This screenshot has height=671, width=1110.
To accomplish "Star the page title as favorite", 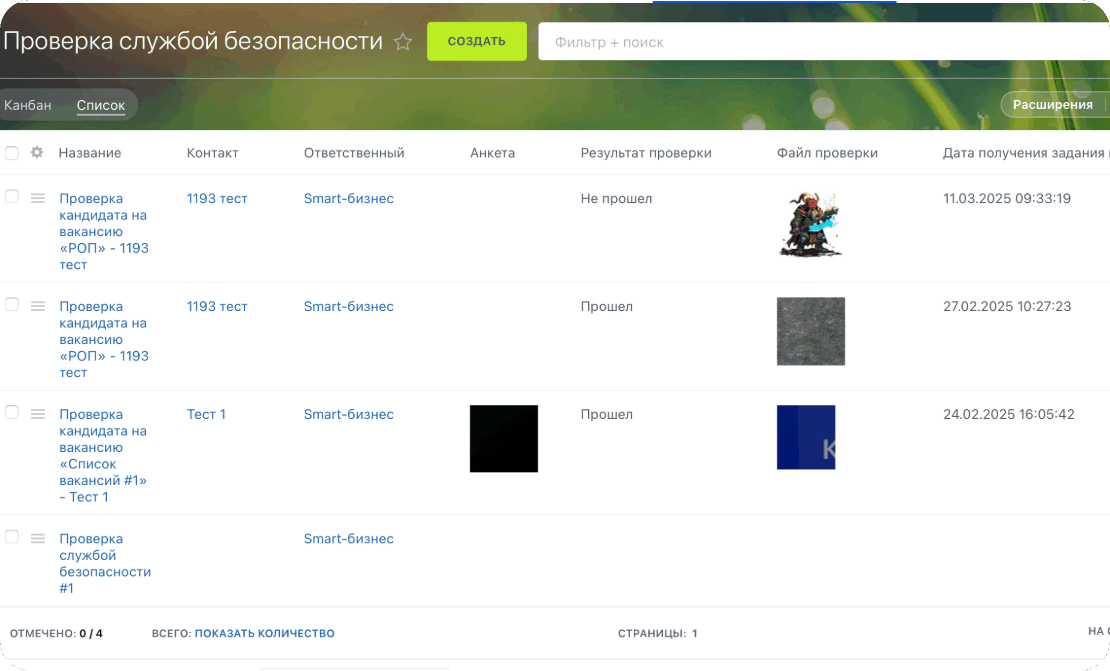I will point(403,42).
